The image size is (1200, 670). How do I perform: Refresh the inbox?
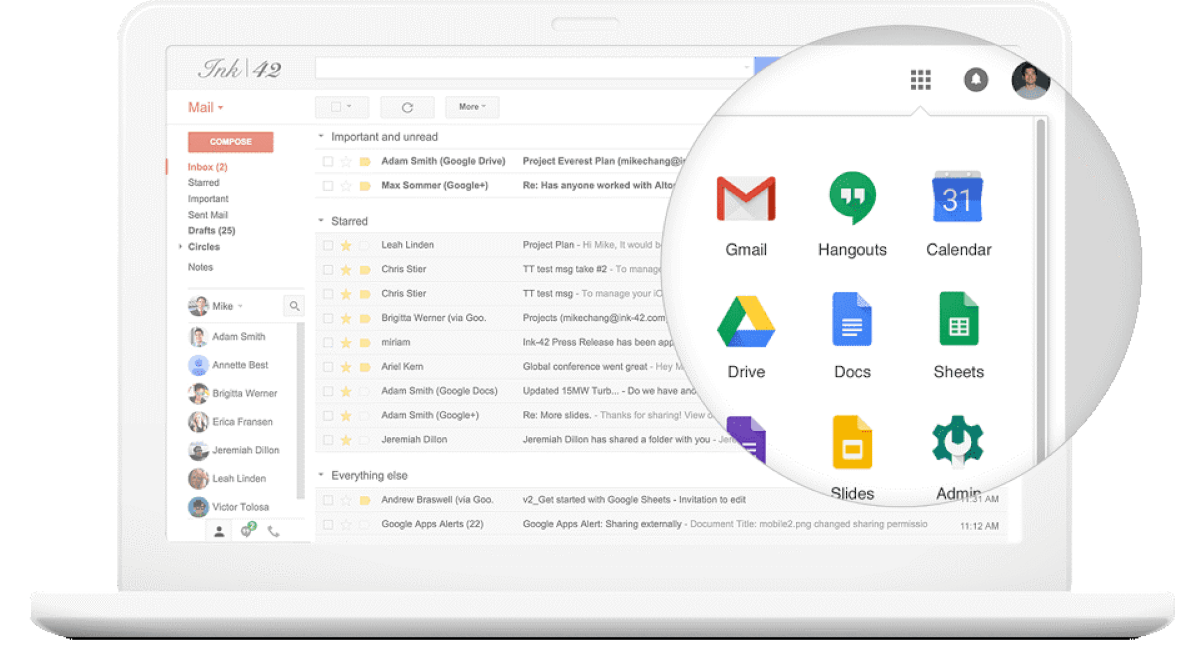pos(408,106)
